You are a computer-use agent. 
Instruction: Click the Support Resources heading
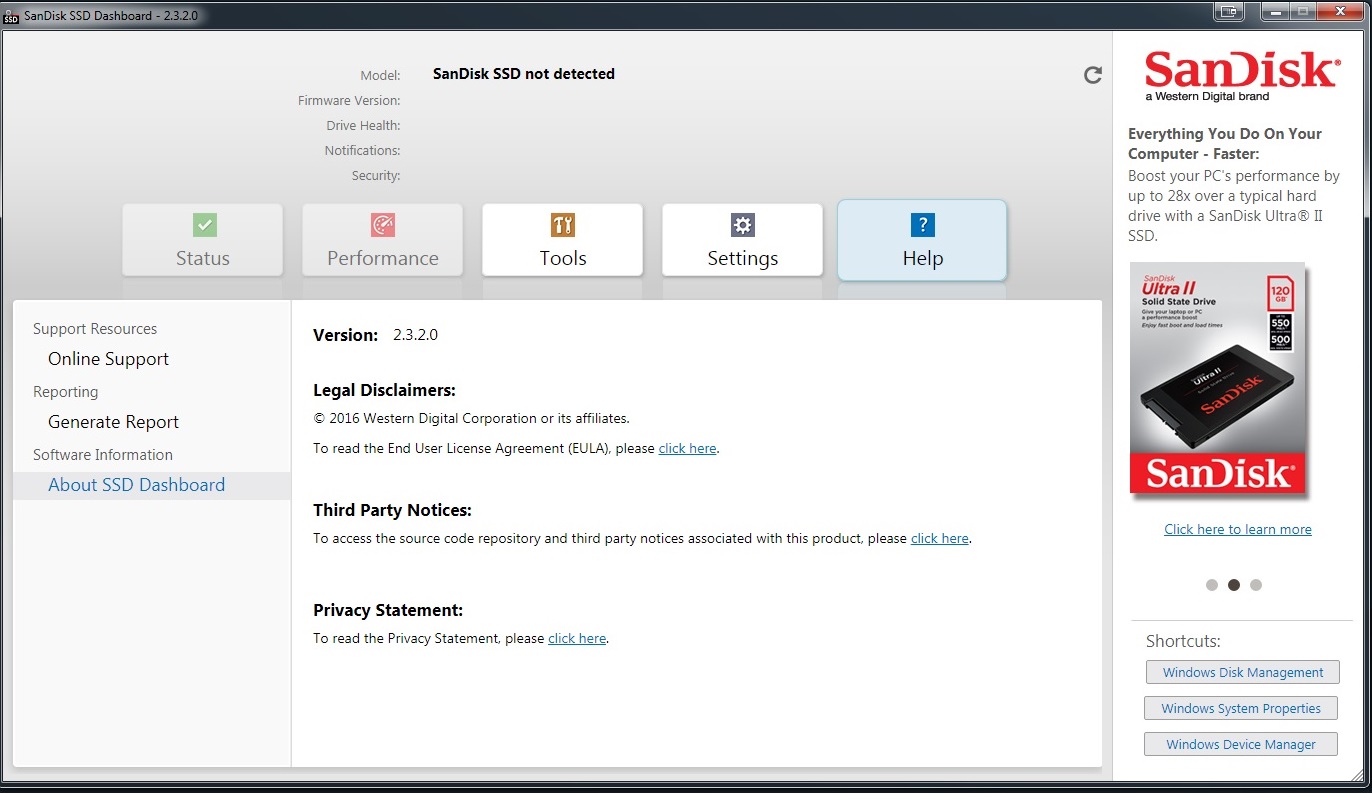[x=95, y=329]
